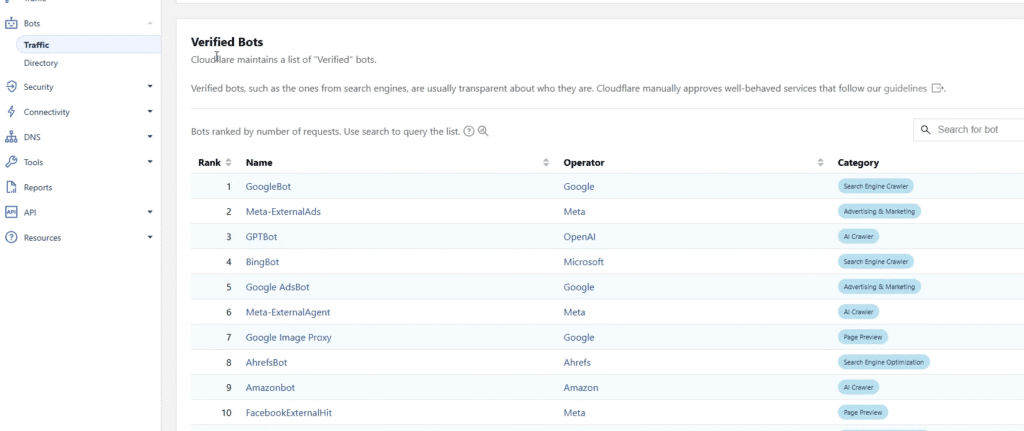Click AI Crawler tag for Amazonbot
The width and height of the screenshot is (1024, 431).
point(859,387)
